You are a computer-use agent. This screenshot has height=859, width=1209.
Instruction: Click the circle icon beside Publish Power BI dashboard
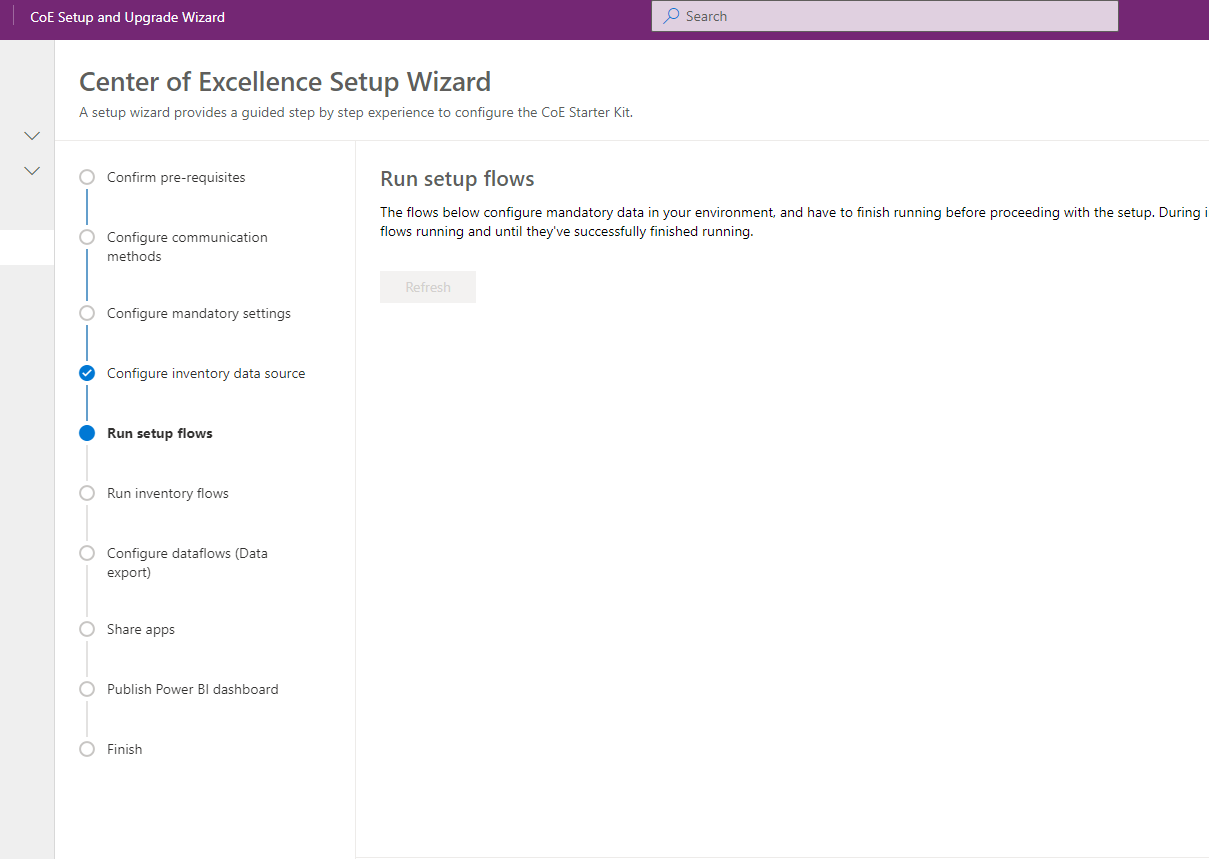(x=87, y=688)
